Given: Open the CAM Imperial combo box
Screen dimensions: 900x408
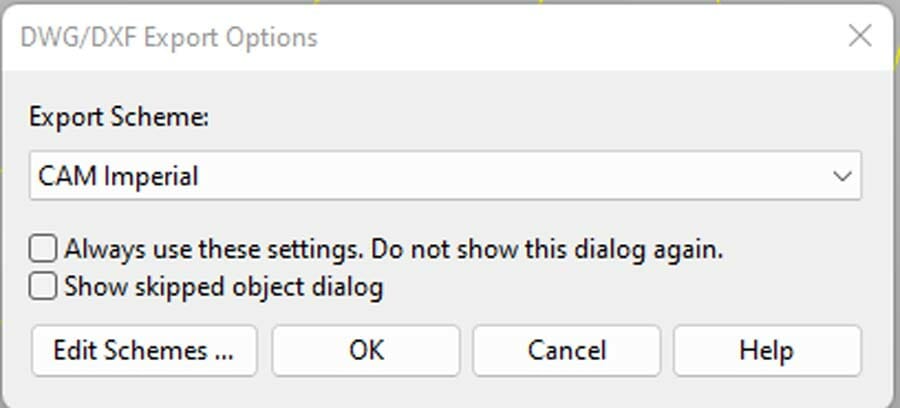Looking at the screenshot, I should [445, 177].
